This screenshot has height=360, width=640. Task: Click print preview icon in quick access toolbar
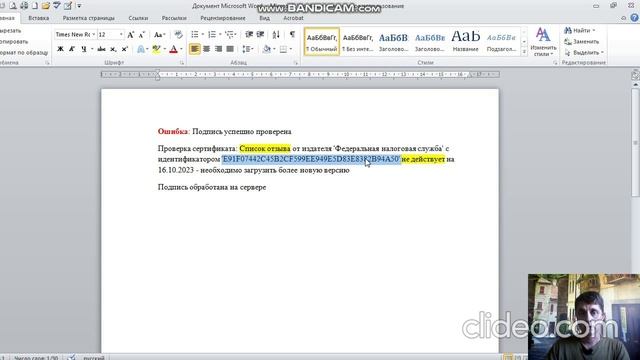click(13, 6)
